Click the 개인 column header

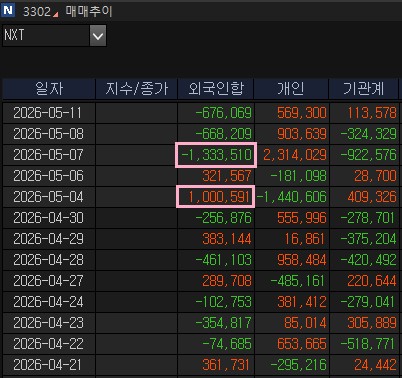(291, 89)
